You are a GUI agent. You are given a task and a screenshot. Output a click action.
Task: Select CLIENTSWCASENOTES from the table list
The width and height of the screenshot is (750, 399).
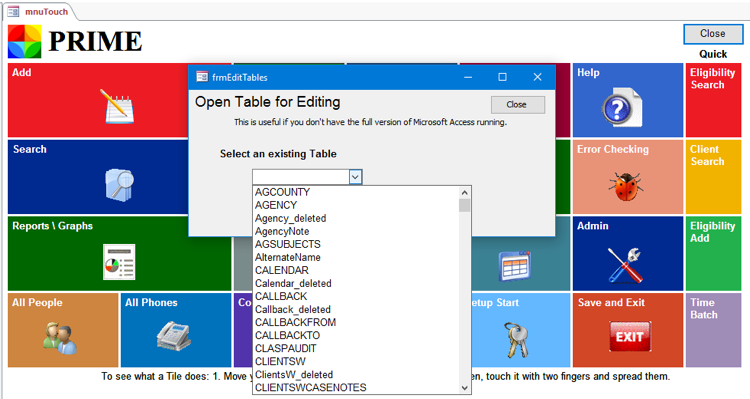[x=356, y=388]
